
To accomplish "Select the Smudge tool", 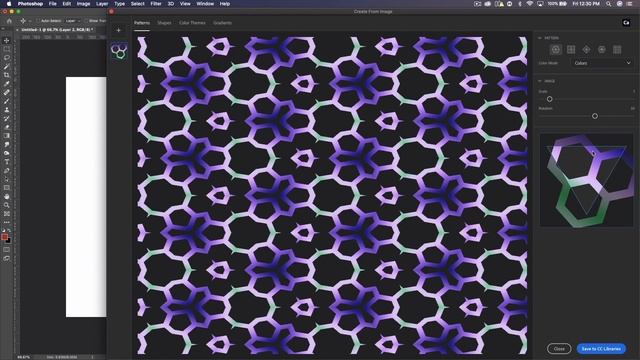I will (x=7, y=144).
